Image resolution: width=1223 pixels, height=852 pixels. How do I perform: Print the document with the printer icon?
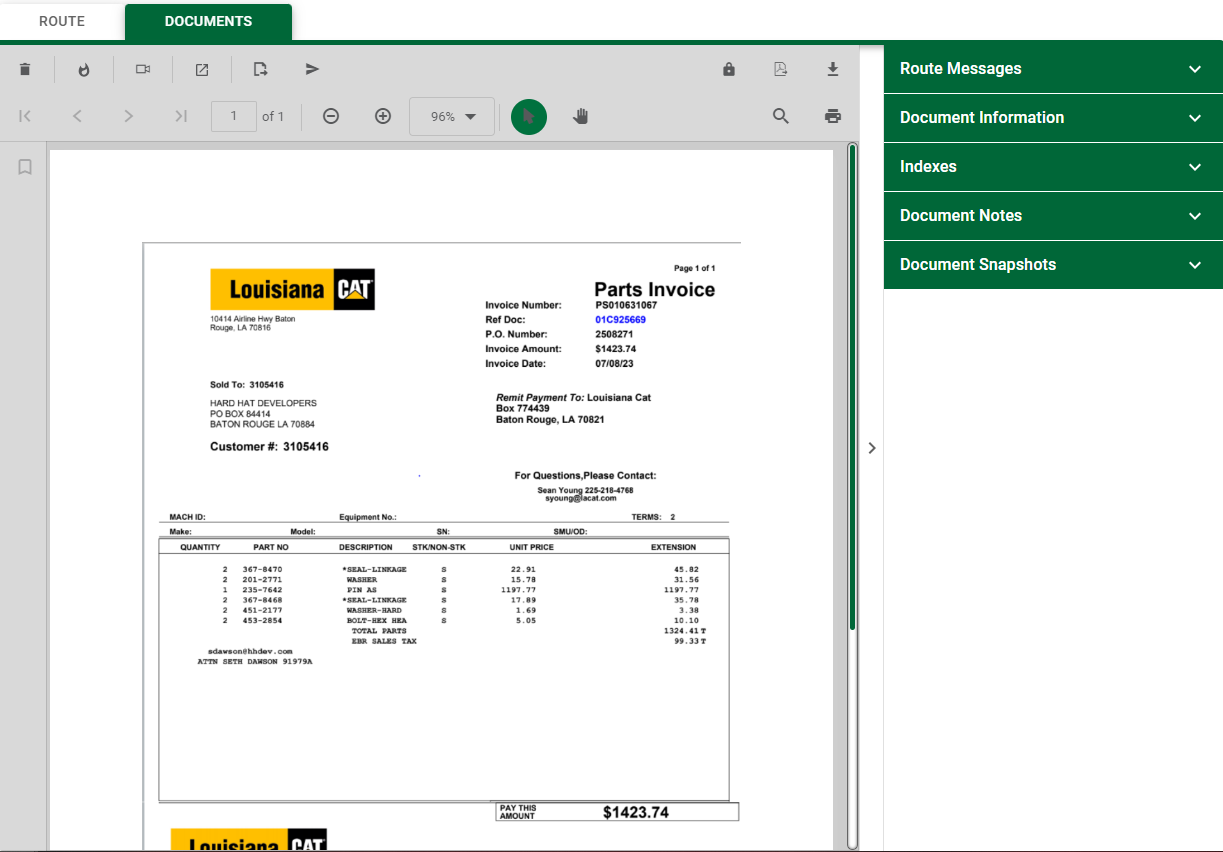point(833,116)
